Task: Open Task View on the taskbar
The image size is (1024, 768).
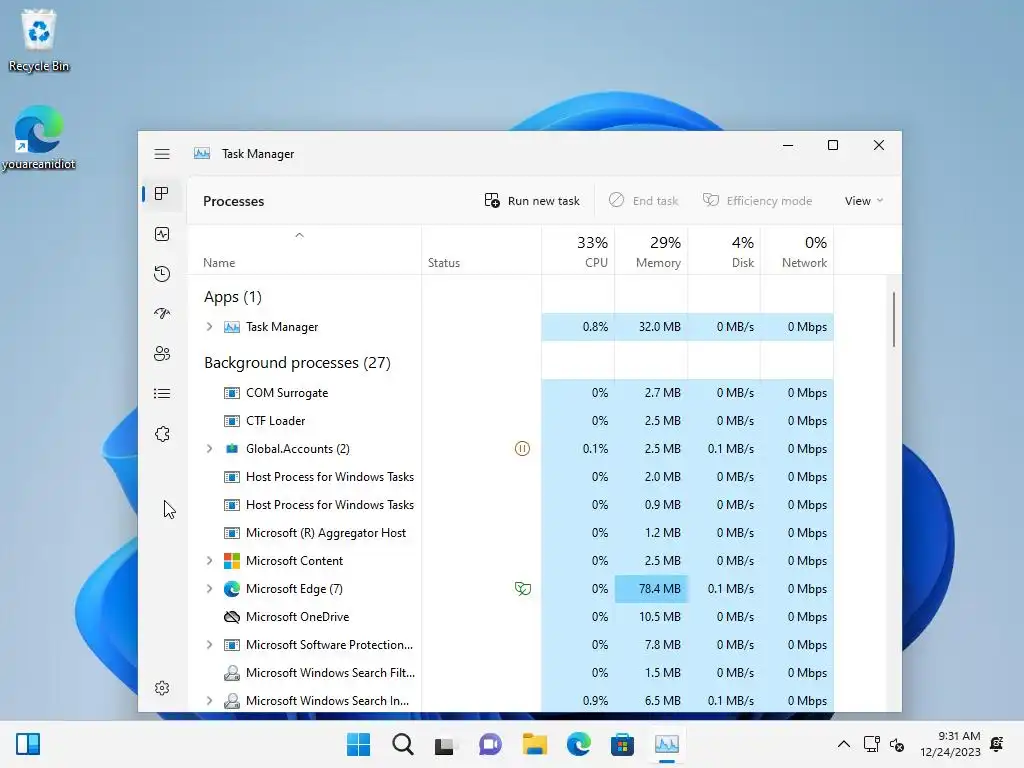Action: click(x=445, y=744)
